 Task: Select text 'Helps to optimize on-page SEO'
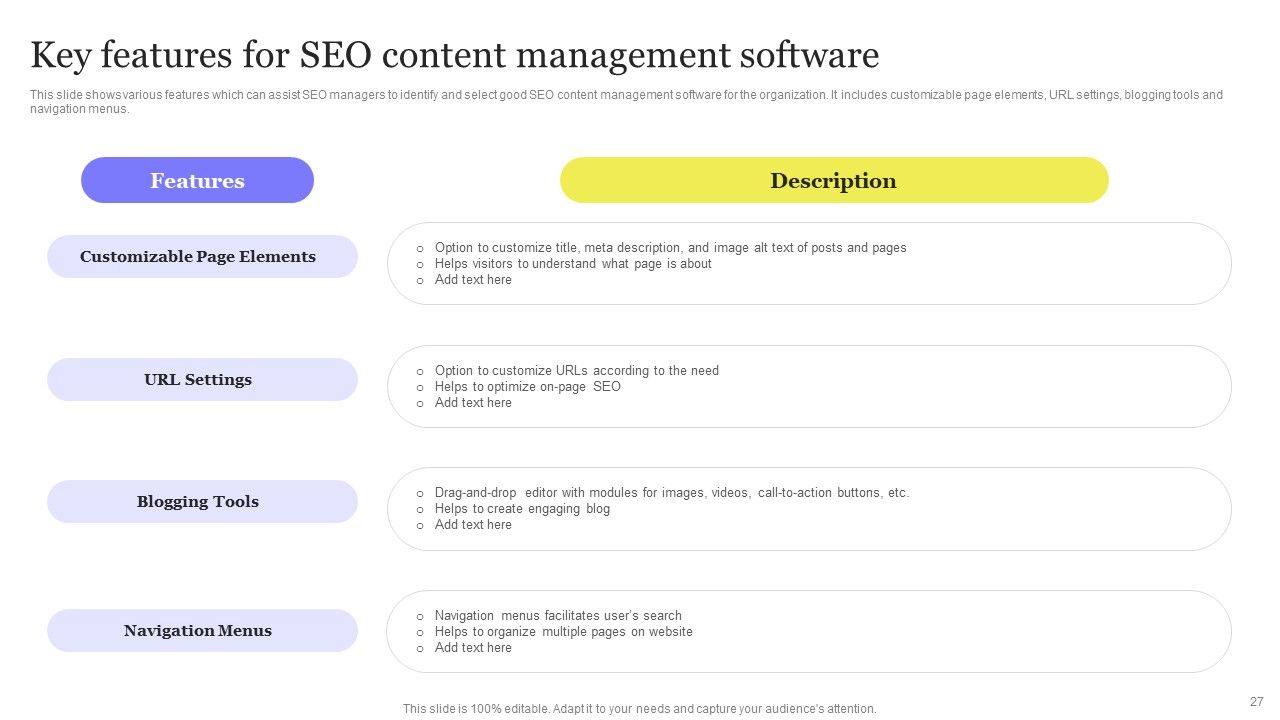528,387
